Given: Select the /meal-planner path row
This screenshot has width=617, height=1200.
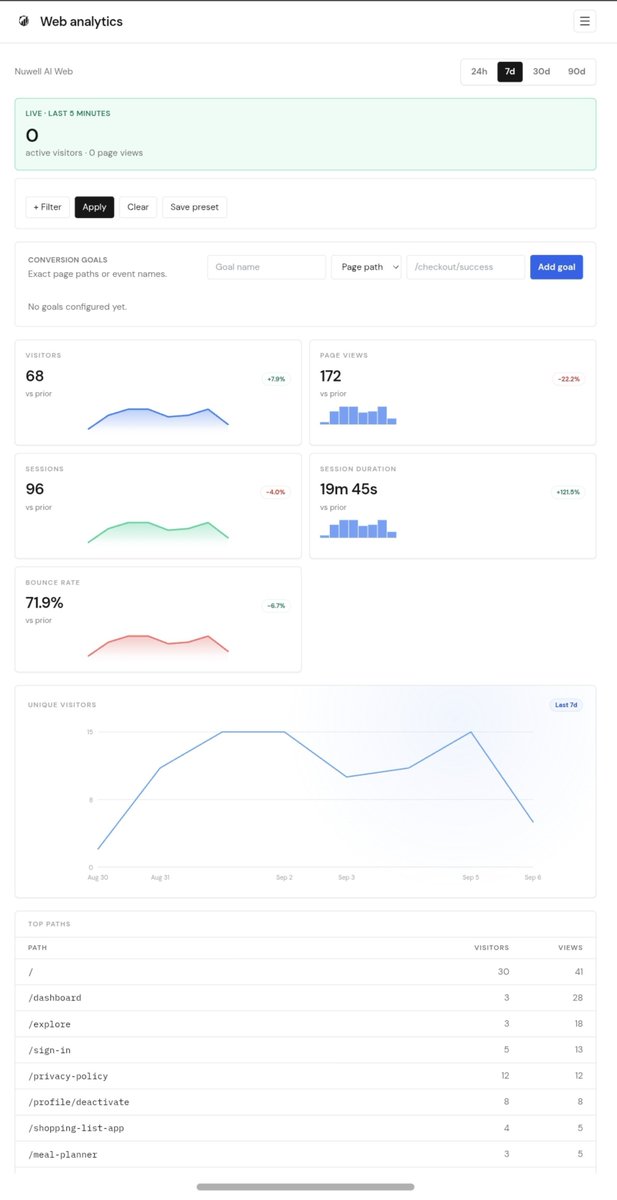Looking at the screenshot, I should coord(305,1154).
